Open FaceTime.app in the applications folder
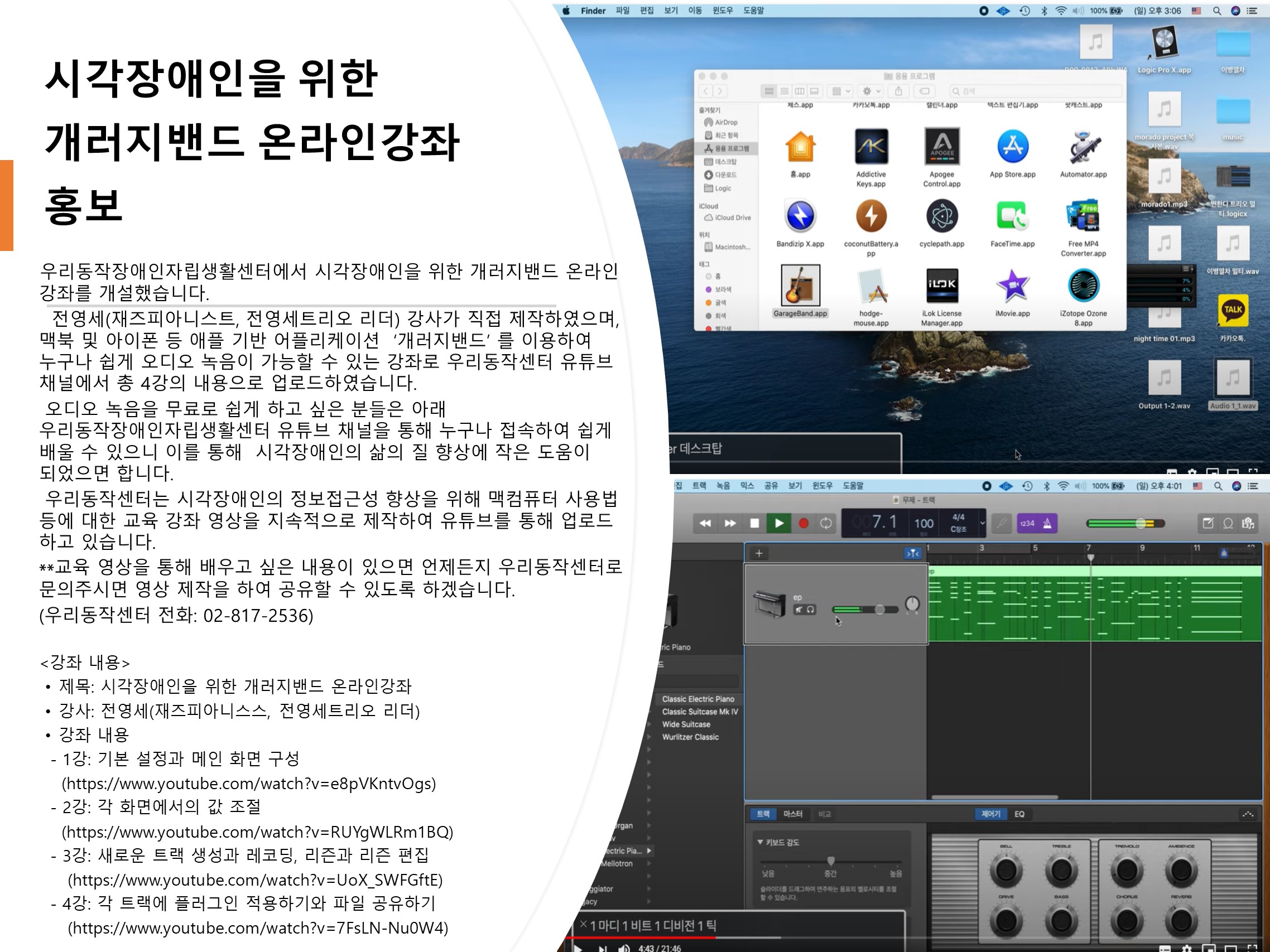The width and height of the screenshot is (1270, 952). tap(1013, 216)
